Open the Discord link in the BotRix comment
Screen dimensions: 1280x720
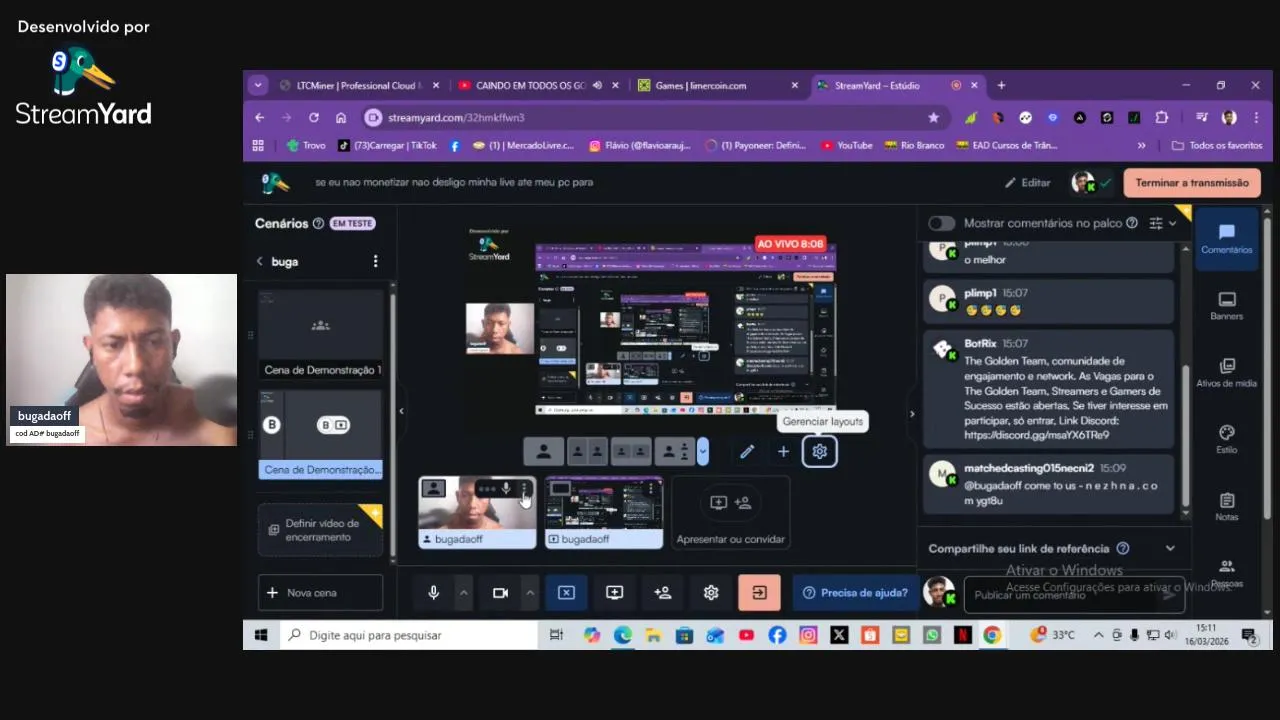[x=1036, y=435]
